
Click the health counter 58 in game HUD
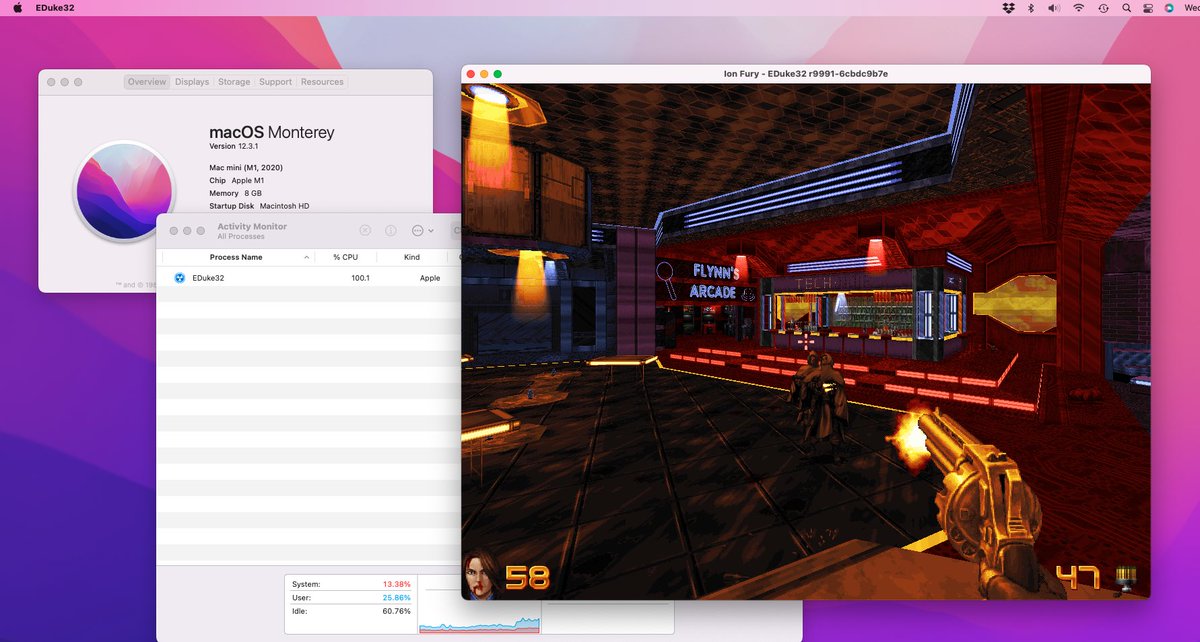pyautogui.click(x=527, y=578)
